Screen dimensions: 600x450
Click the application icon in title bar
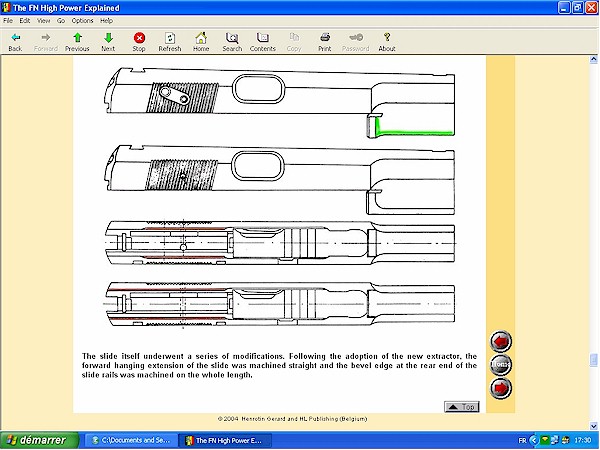pos(6,7)
